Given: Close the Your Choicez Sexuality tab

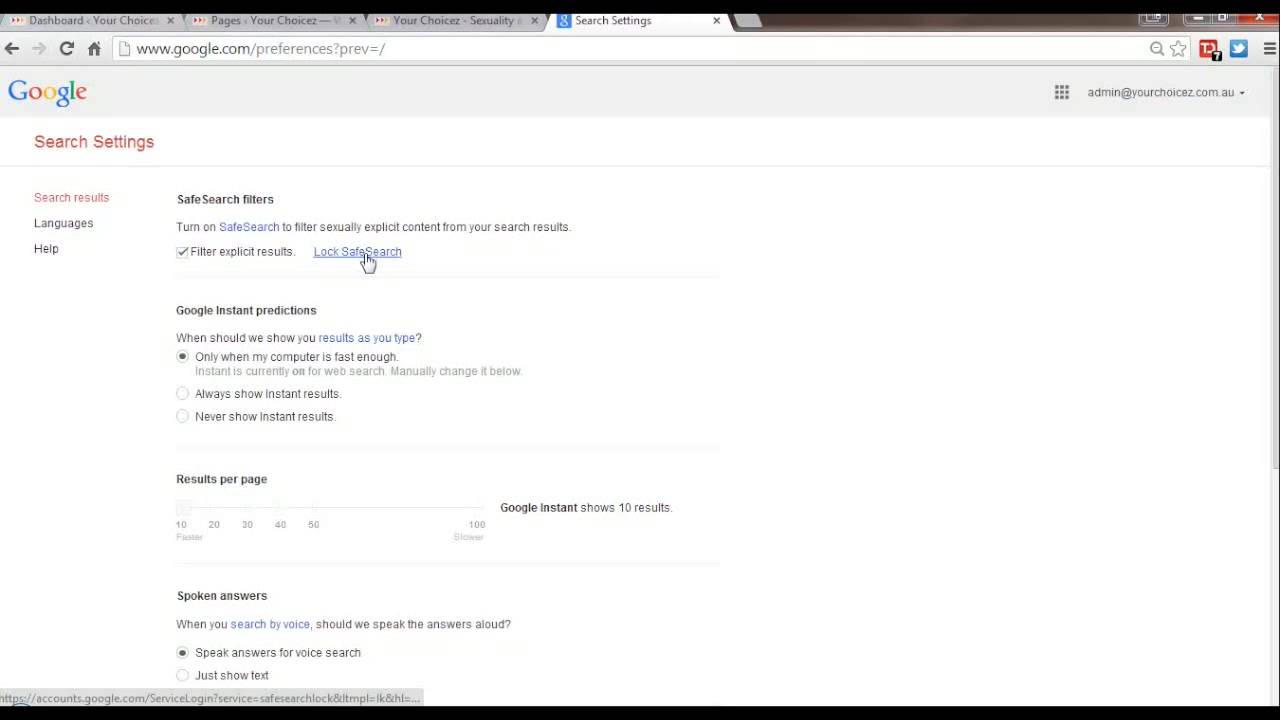Looking at the screenshot, I should pyautogui.click(x=534, y=20).
